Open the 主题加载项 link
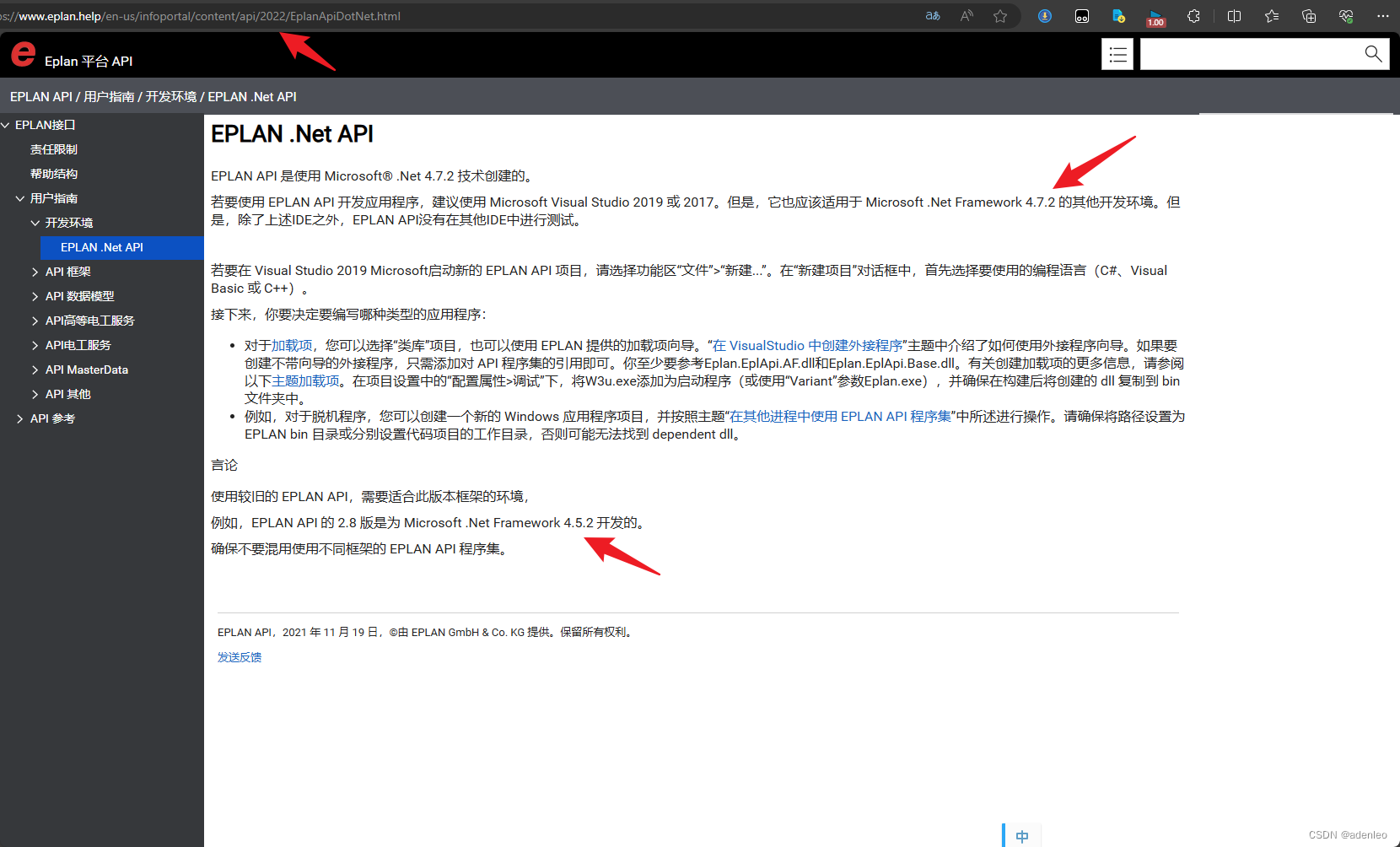Image resolution: width=1400 pixels, height=847 pixels. (305, 381)
